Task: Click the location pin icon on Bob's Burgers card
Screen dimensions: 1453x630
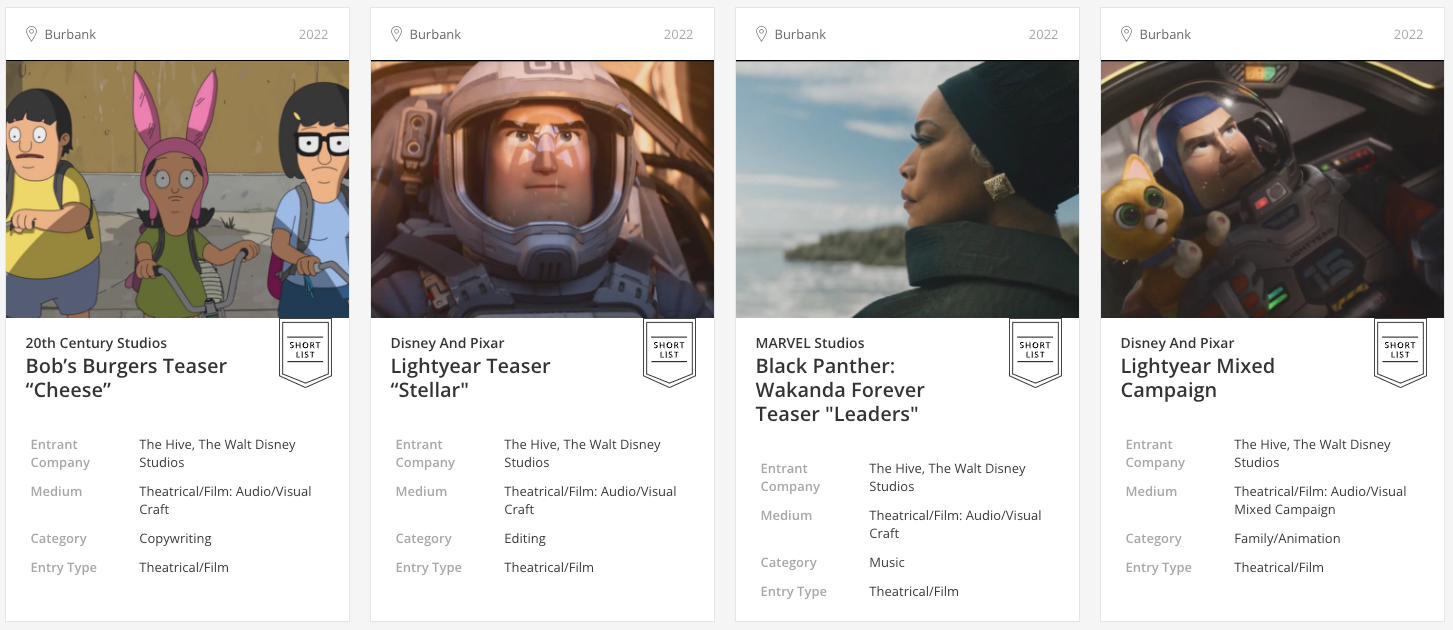Action: [31, 34]
